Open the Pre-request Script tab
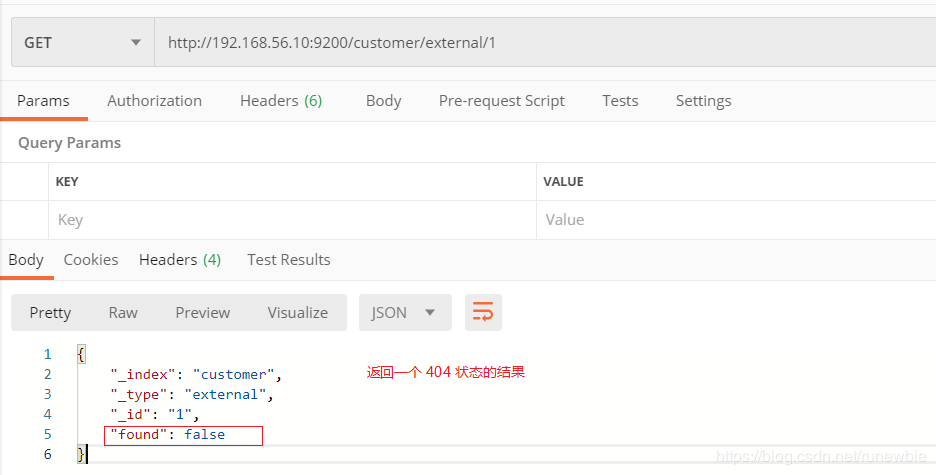936x475 pixels. click(501, 101)
